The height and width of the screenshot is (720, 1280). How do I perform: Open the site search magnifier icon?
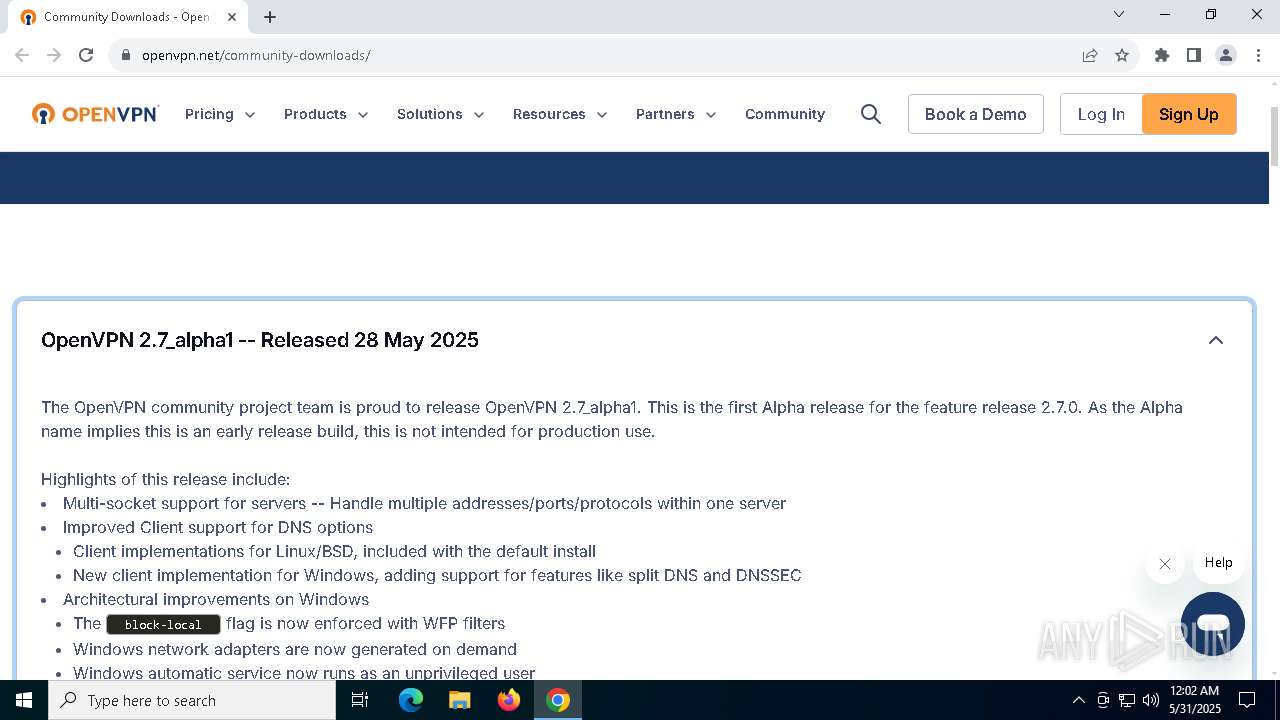(871, 114)
